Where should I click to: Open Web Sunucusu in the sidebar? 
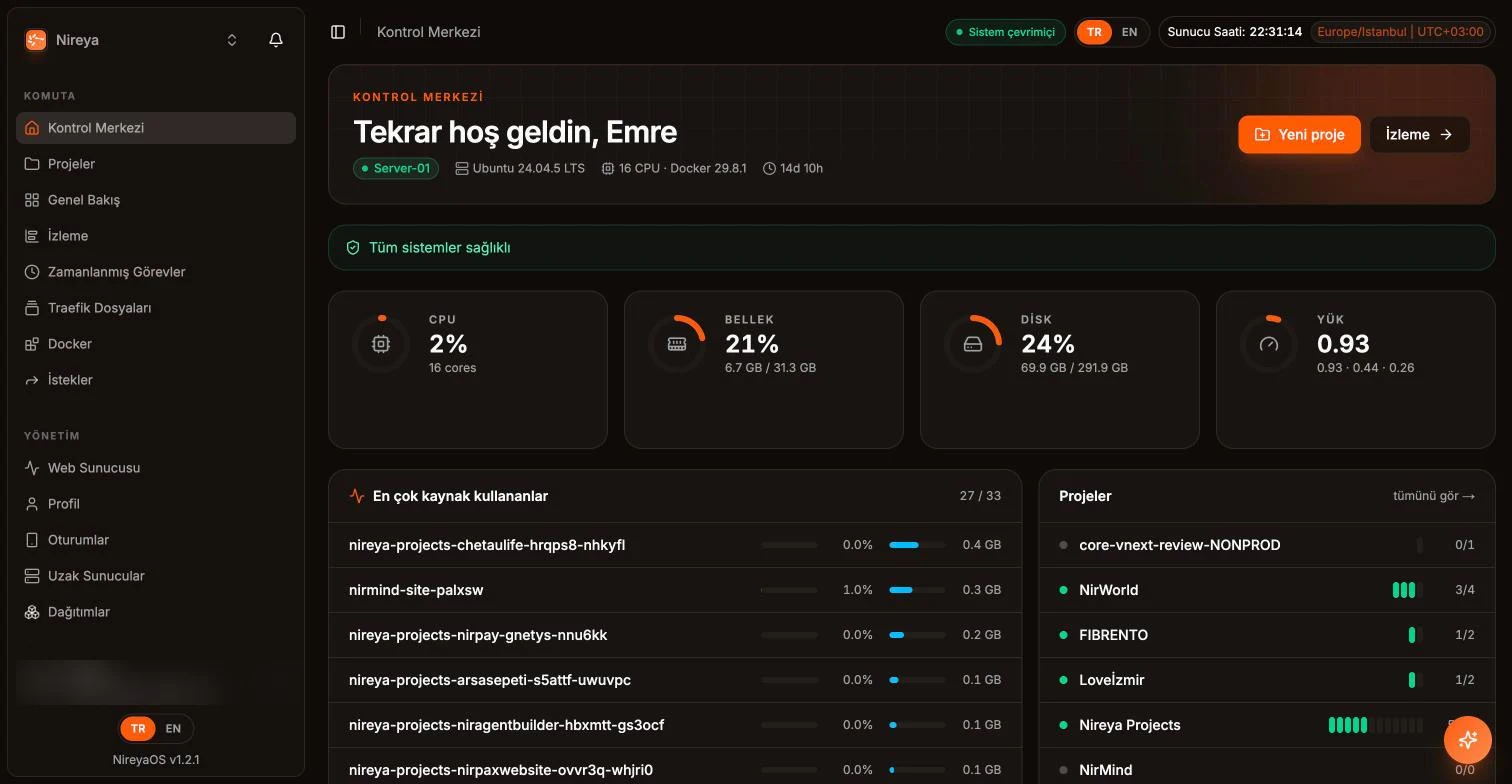pos(156,468)
